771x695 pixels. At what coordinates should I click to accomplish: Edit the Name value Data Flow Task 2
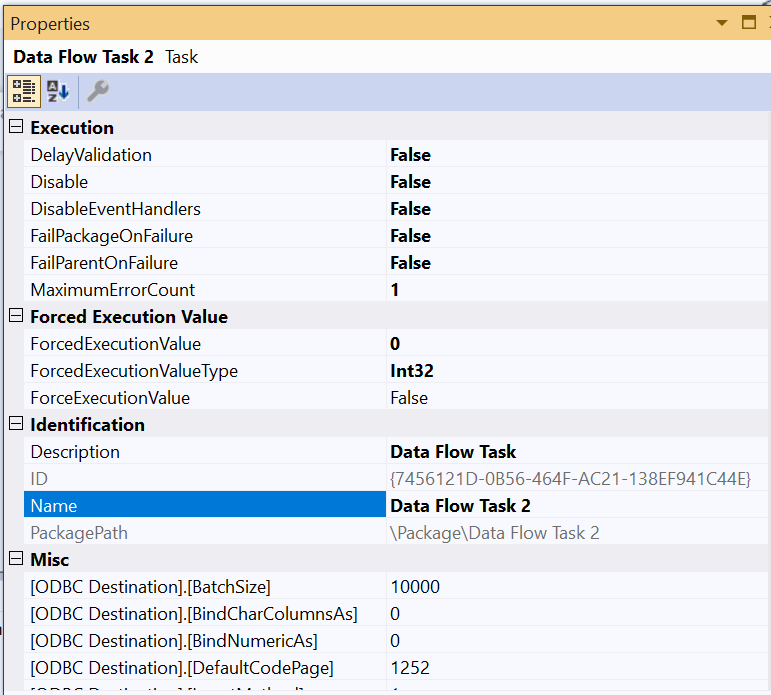tap(460, 506)
